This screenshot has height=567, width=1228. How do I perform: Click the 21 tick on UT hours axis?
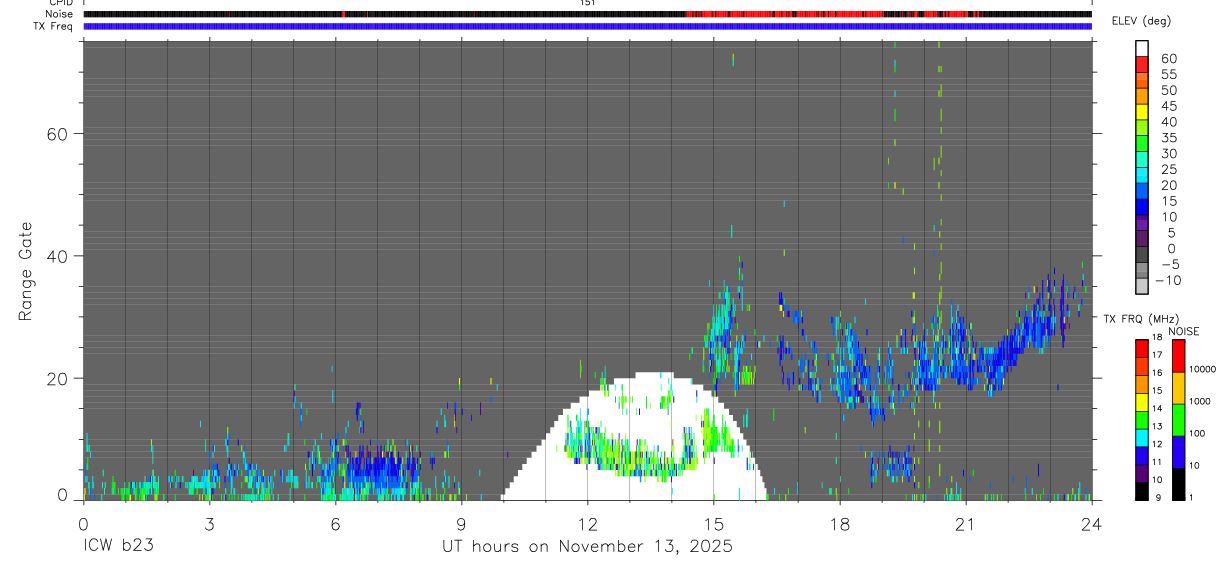click(965, 524)
